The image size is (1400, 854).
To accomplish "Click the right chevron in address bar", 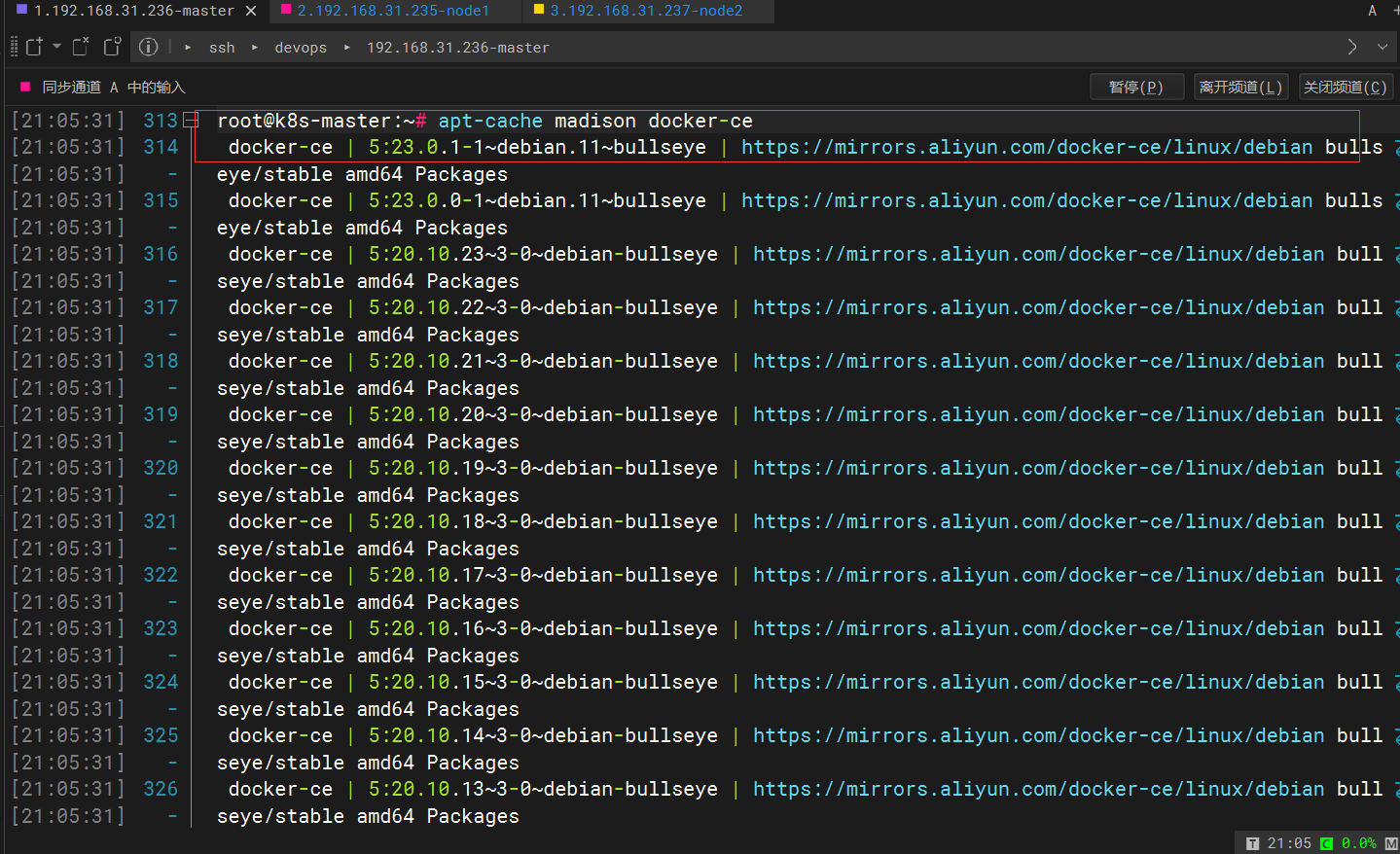I will [1352, 47].
